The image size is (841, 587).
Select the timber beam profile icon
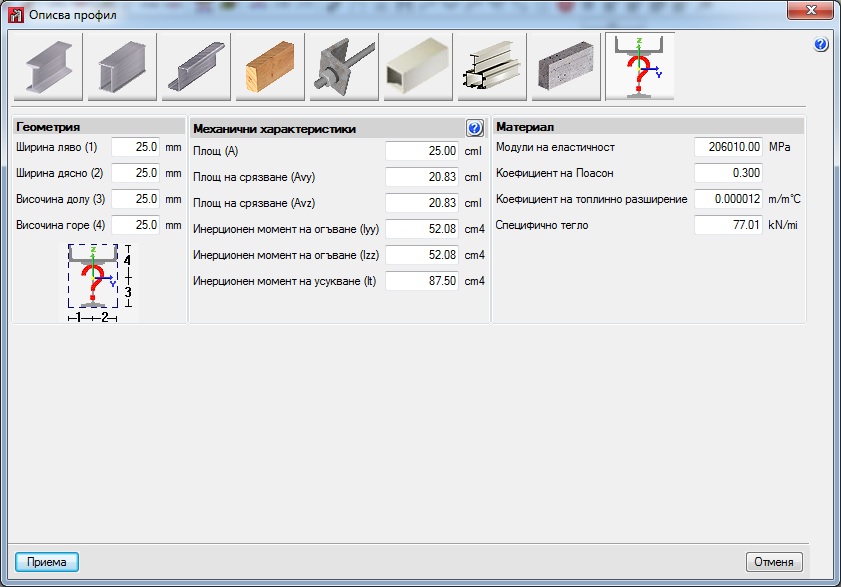tap(270, 67)
